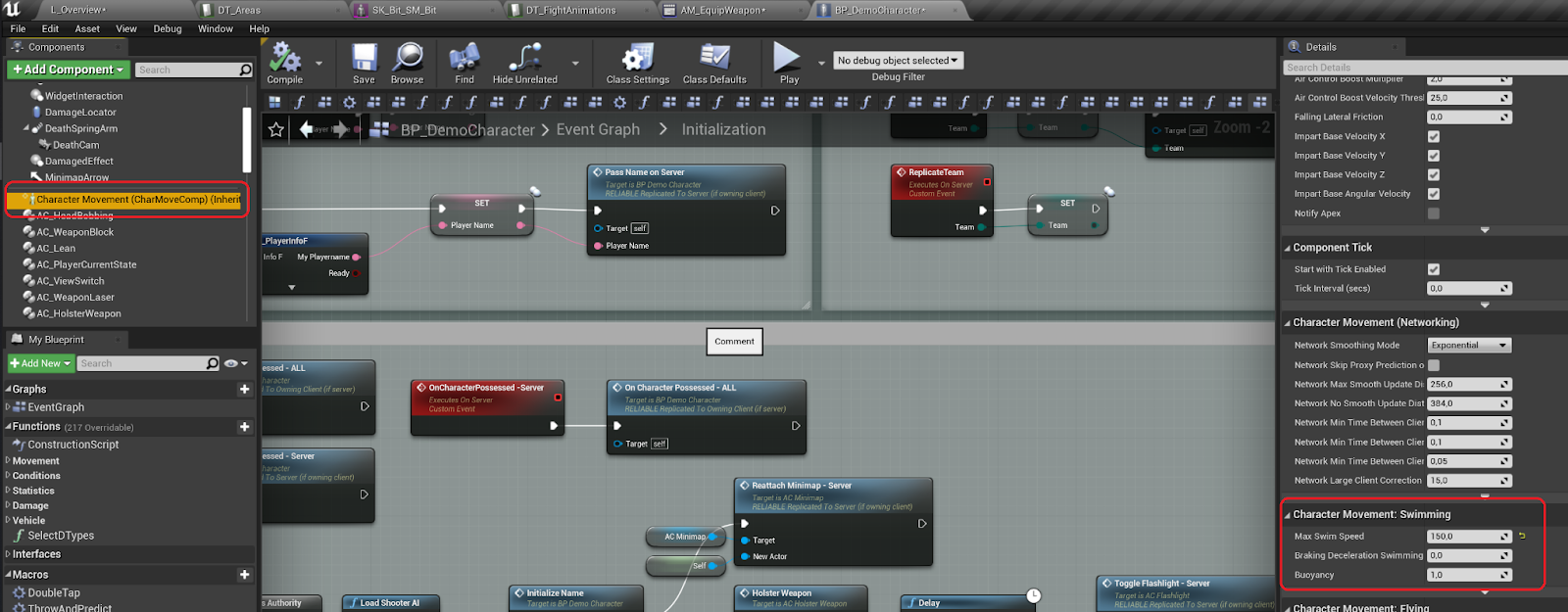
Task: Toggle Impart Base Angular Velocity checkbox
Action: point(1434,194)
